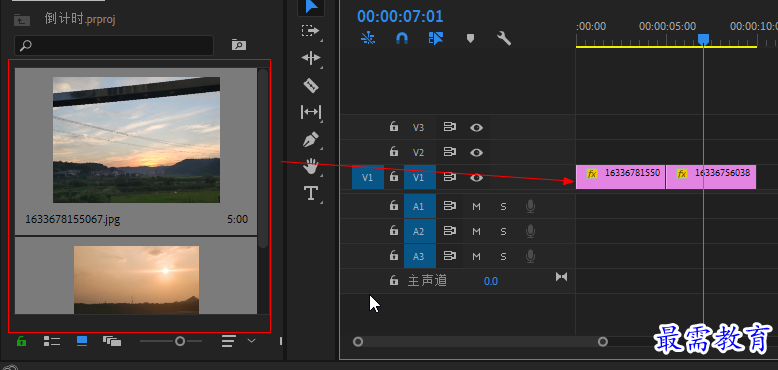Select first clip 16336781550 on V1
778x370 pixels.
[620, 177]
